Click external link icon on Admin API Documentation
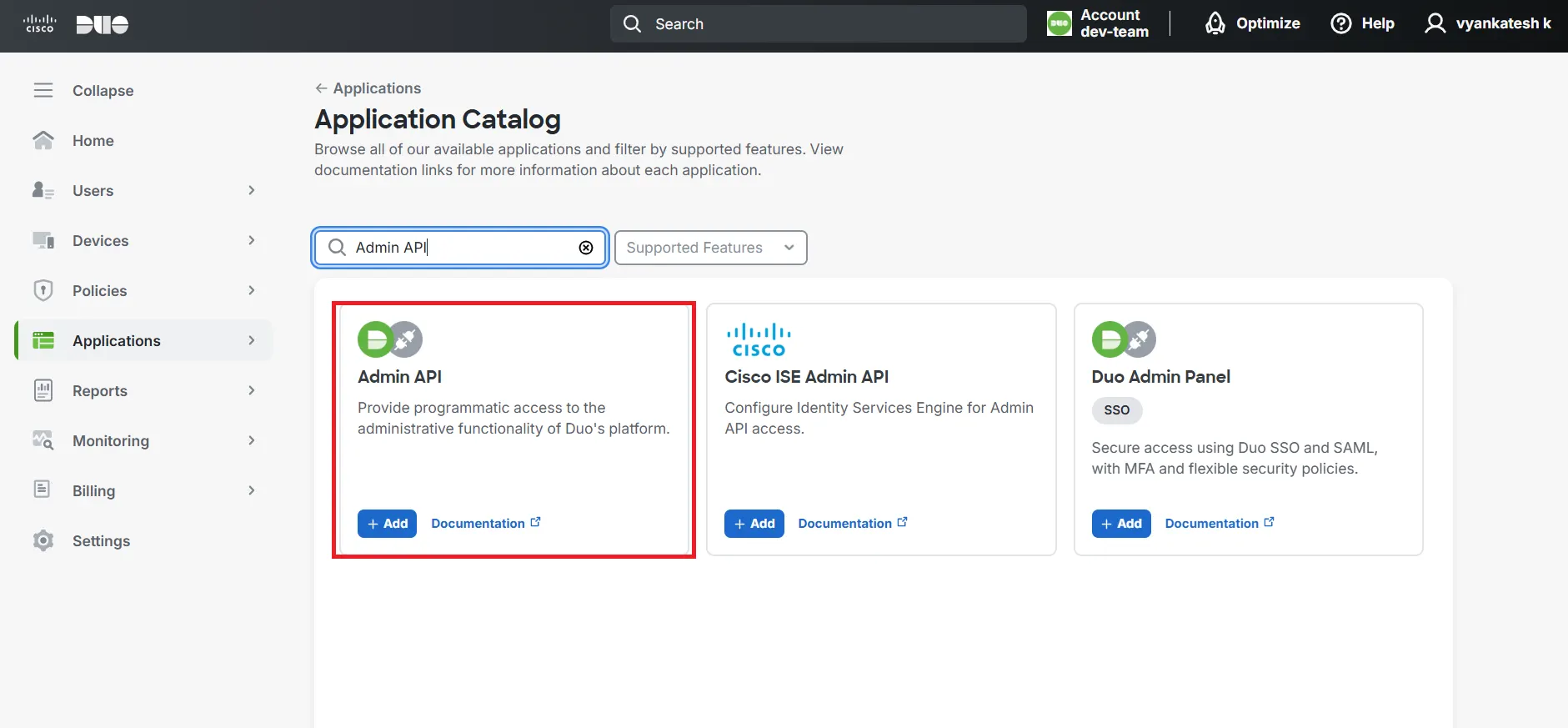The width and height of the screenshot is (1568, 728). (x=535, y=522)
